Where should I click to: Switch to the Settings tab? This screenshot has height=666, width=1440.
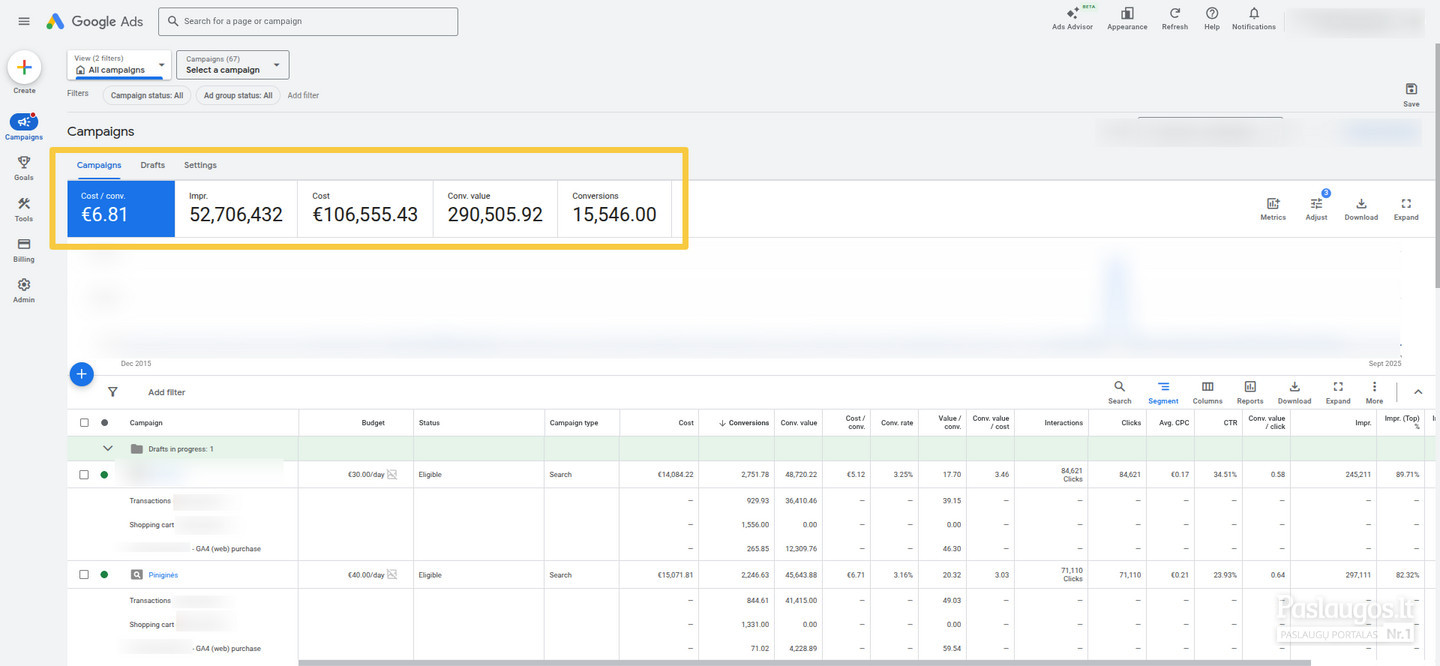[x=200, y=165]
